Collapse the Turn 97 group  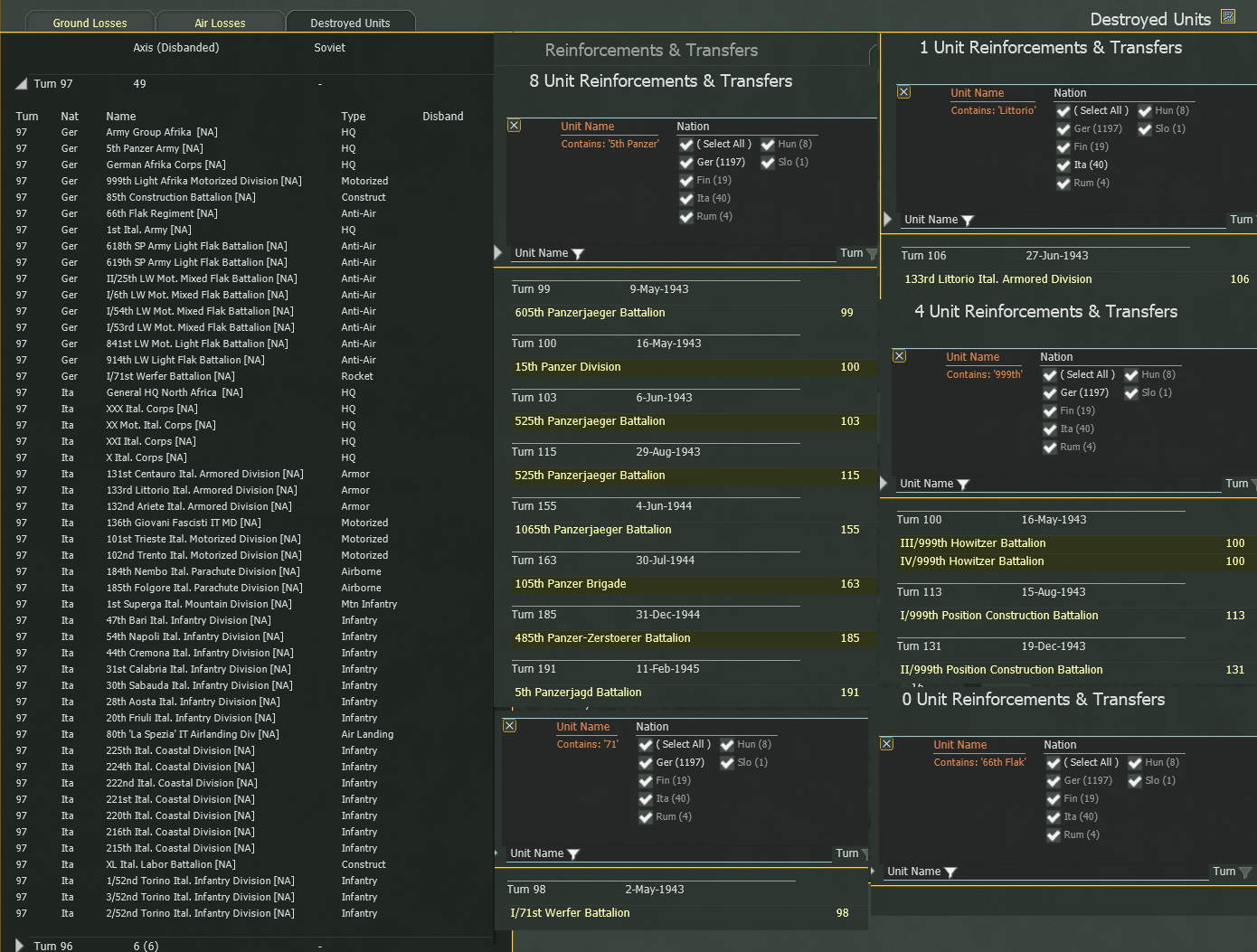pyautogui.click(x=21, y=84)
